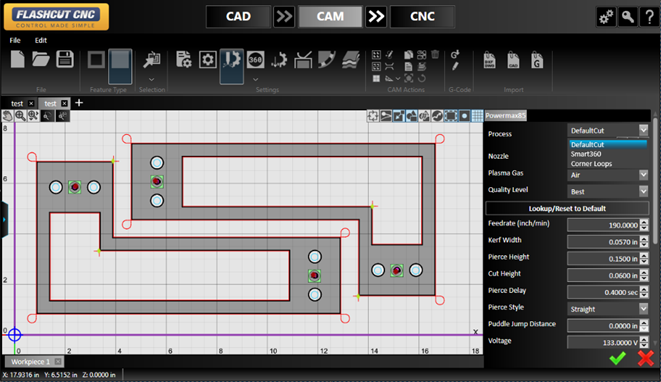Viewport: 661px width, 382px height.
Task: Import a G-code file icon
Action: (537, 60)
